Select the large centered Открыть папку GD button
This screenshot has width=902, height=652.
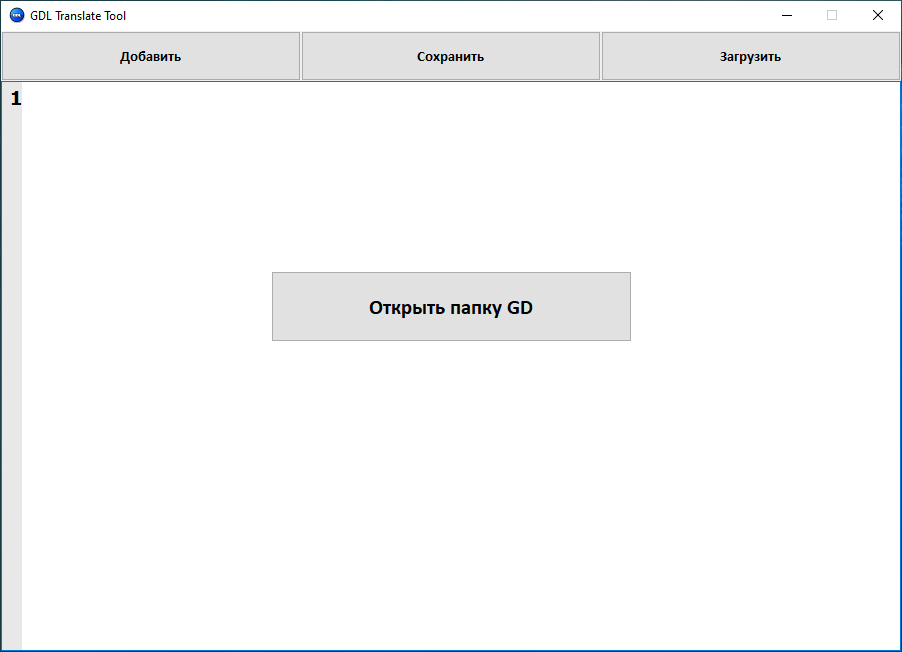451,307
